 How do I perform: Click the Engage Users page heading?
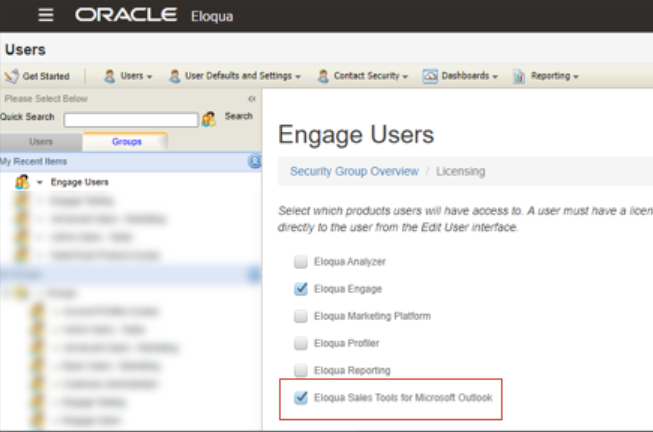[x=356, y=135]
